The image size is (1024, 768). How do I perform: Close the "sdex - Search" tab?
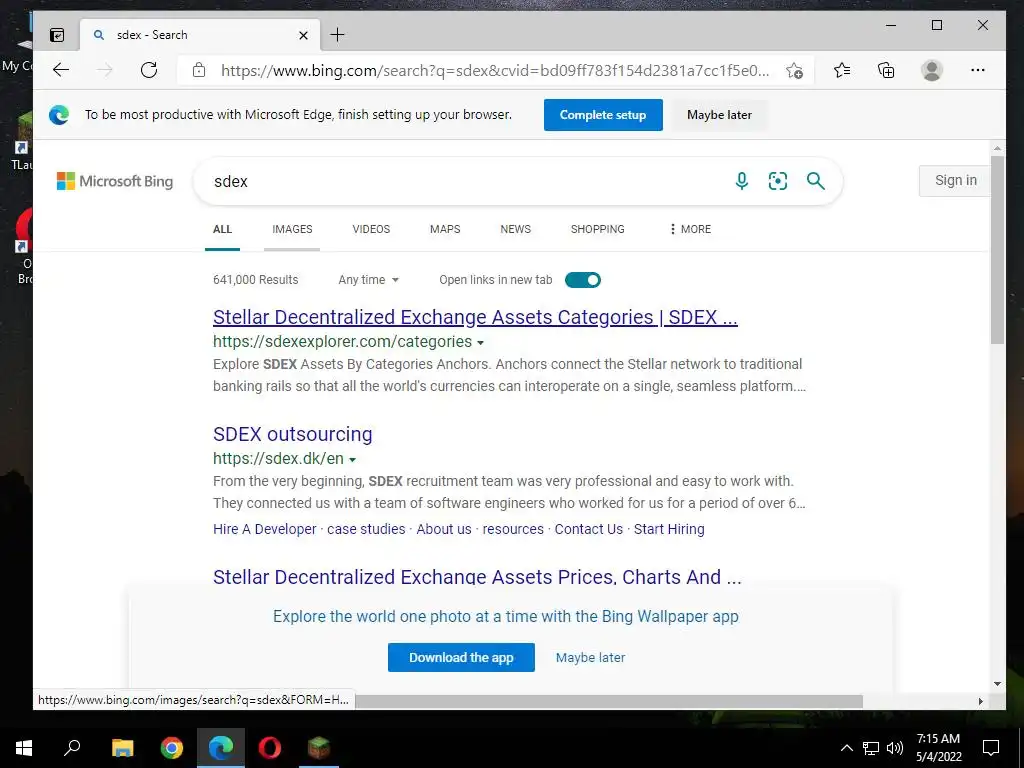coord(303,35)
